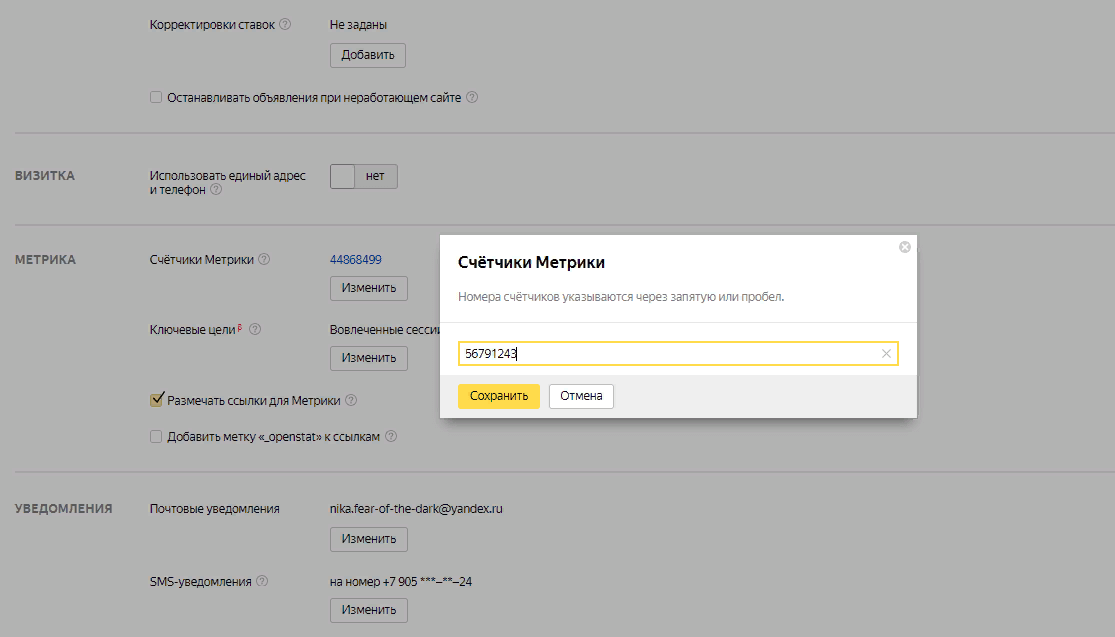
Task: Click Добавить under Корректировки ставок
Action: click(x=367, y=55)
